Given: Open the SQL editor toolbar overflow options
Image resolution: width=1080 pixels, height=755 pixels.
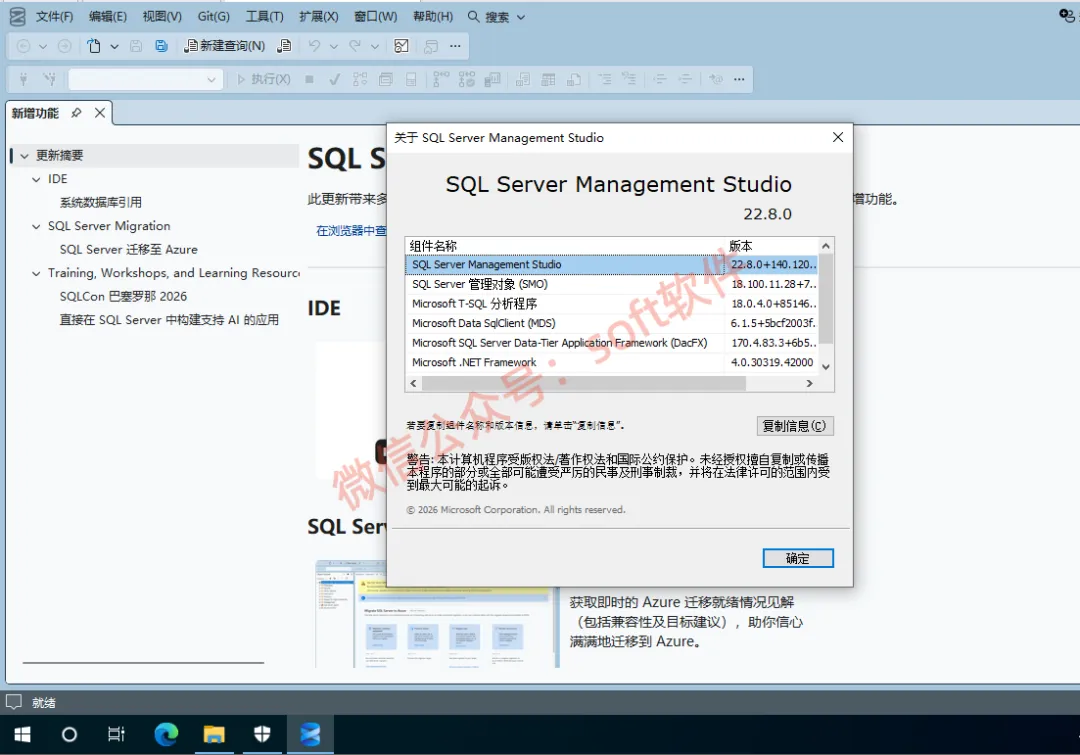Looking at the screenshot, I should 739,79.
